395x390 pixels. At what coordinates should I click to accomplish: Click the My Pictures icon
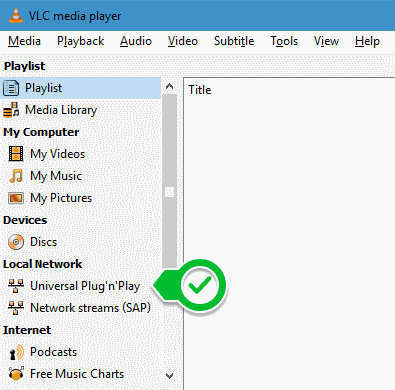pos(16,198)
